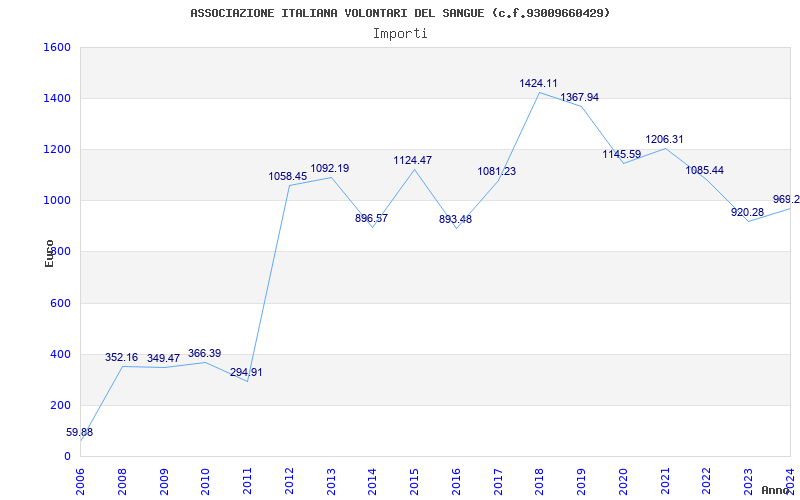Click the 2015 x-axis year label
Viewport: 800px width, 500px height.
coord(414,481)
